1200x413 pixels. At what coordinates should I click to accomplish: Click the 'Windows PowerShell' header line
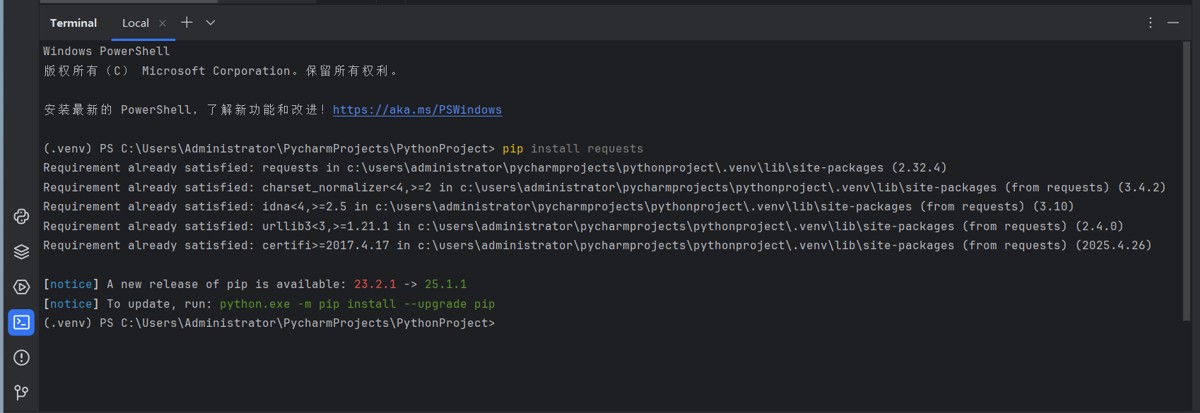[x=106, y=51]
